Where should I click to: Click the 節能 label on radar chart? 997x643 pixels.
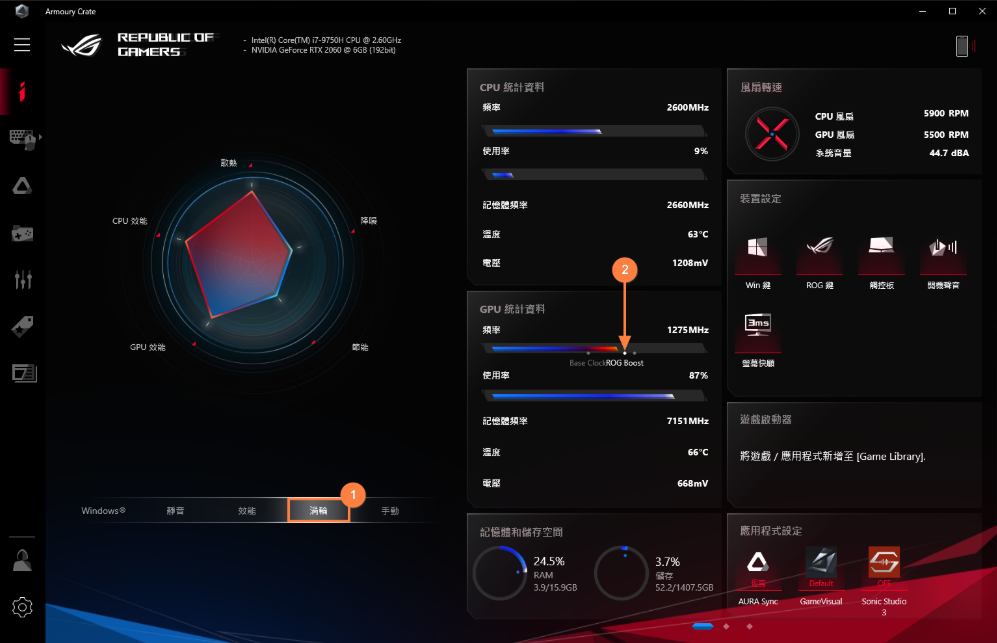click(360, 347)
